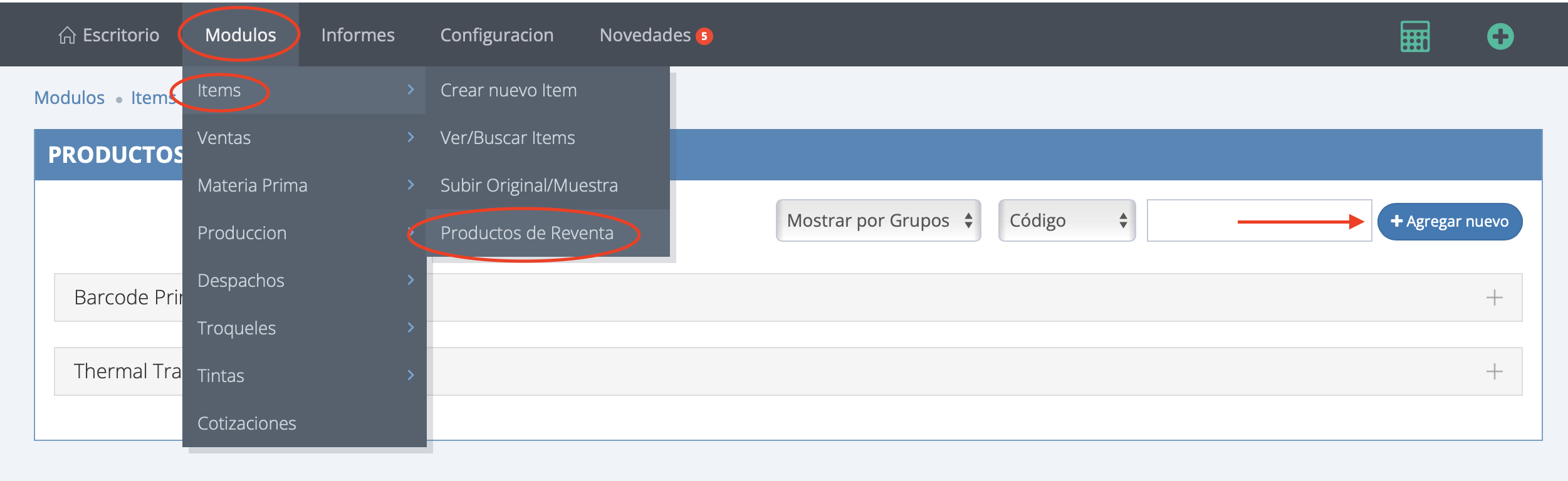Expand the Thermal group plus icon

coord(1494,371)
